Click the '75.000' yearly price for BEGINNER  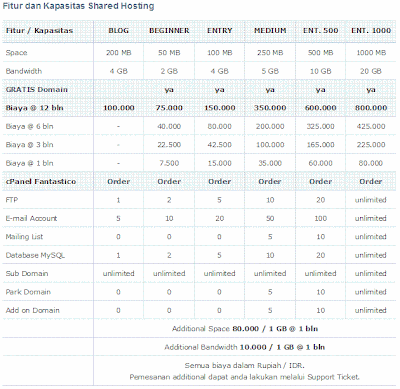(169, 108)
